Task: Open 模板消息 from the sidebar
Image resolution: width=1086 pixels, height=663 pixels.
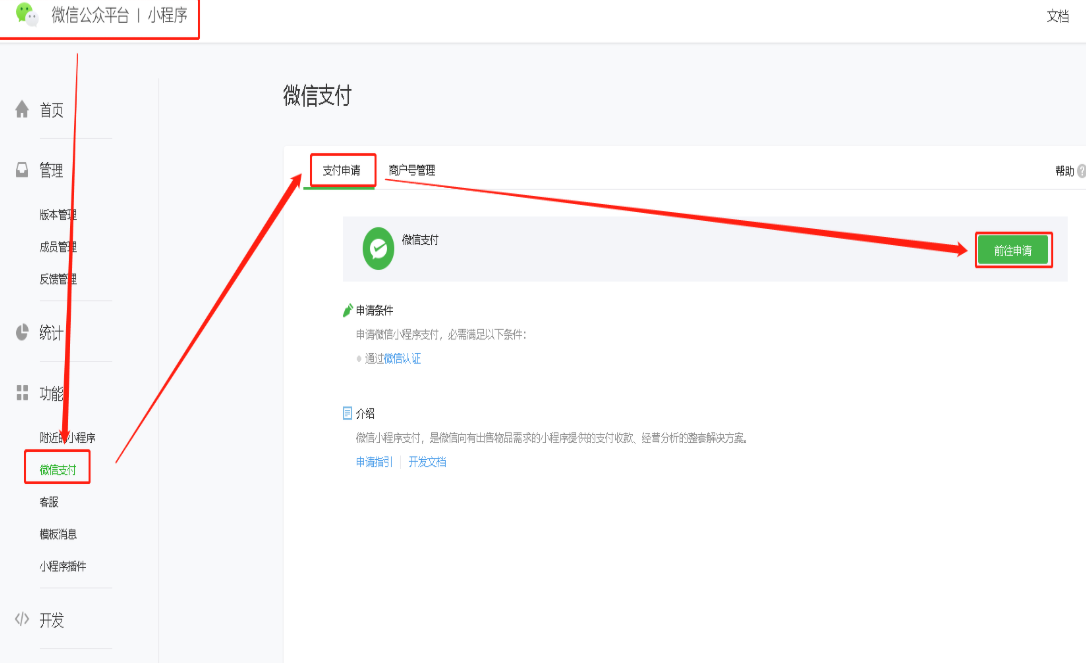Action: tap(58, 534)
